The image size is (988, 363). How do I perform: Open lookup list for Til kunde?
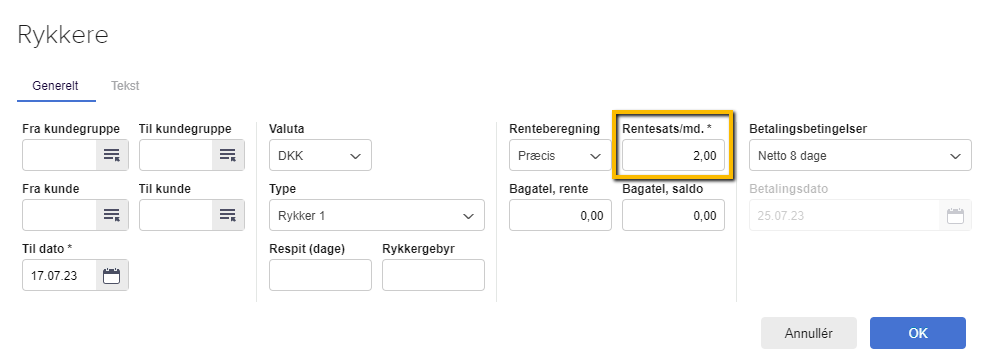pos(227,215)
